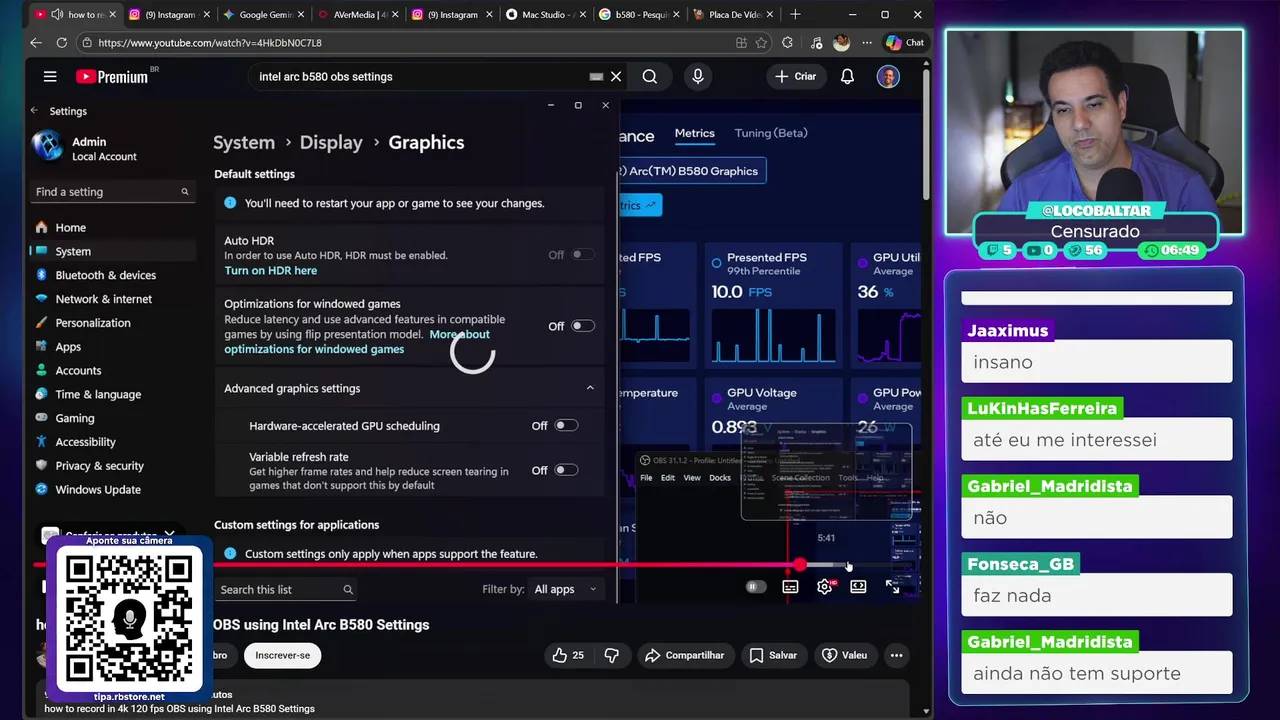Toggle the autoplay switch in the player
The width and height of the screenshot is (1280, 720).
[x=755, y=587]
